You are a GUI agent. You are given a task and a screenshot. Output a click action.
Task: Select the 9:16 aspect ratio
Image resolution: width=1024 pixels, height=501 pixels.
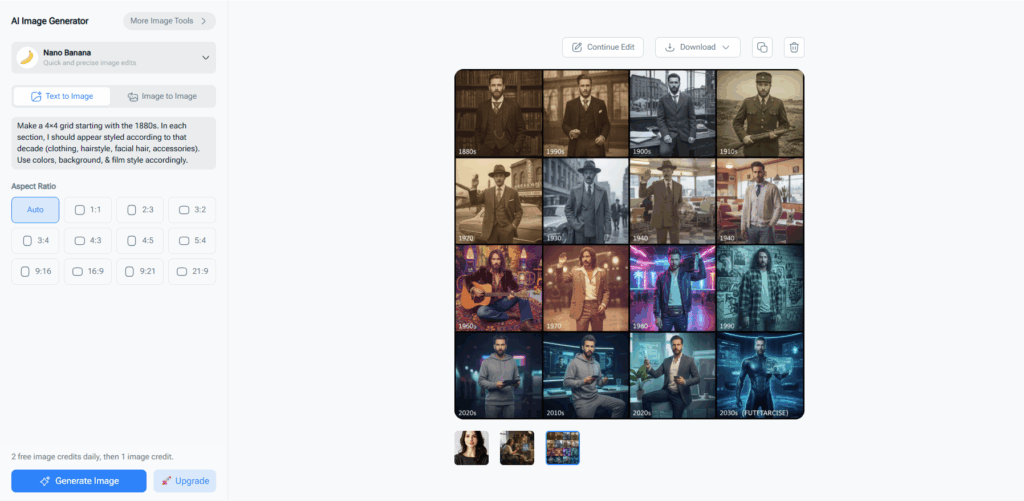(35, 271)
